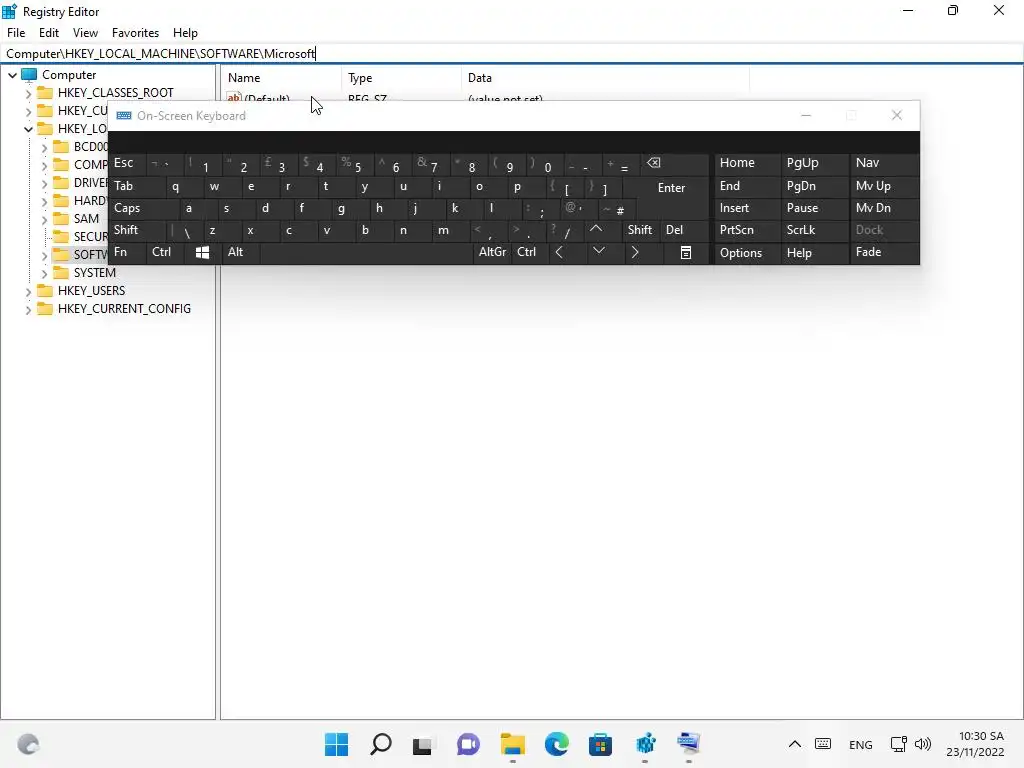Open the network tray icon
Screen dimensions: 1024x768
[x=899, y=744]
